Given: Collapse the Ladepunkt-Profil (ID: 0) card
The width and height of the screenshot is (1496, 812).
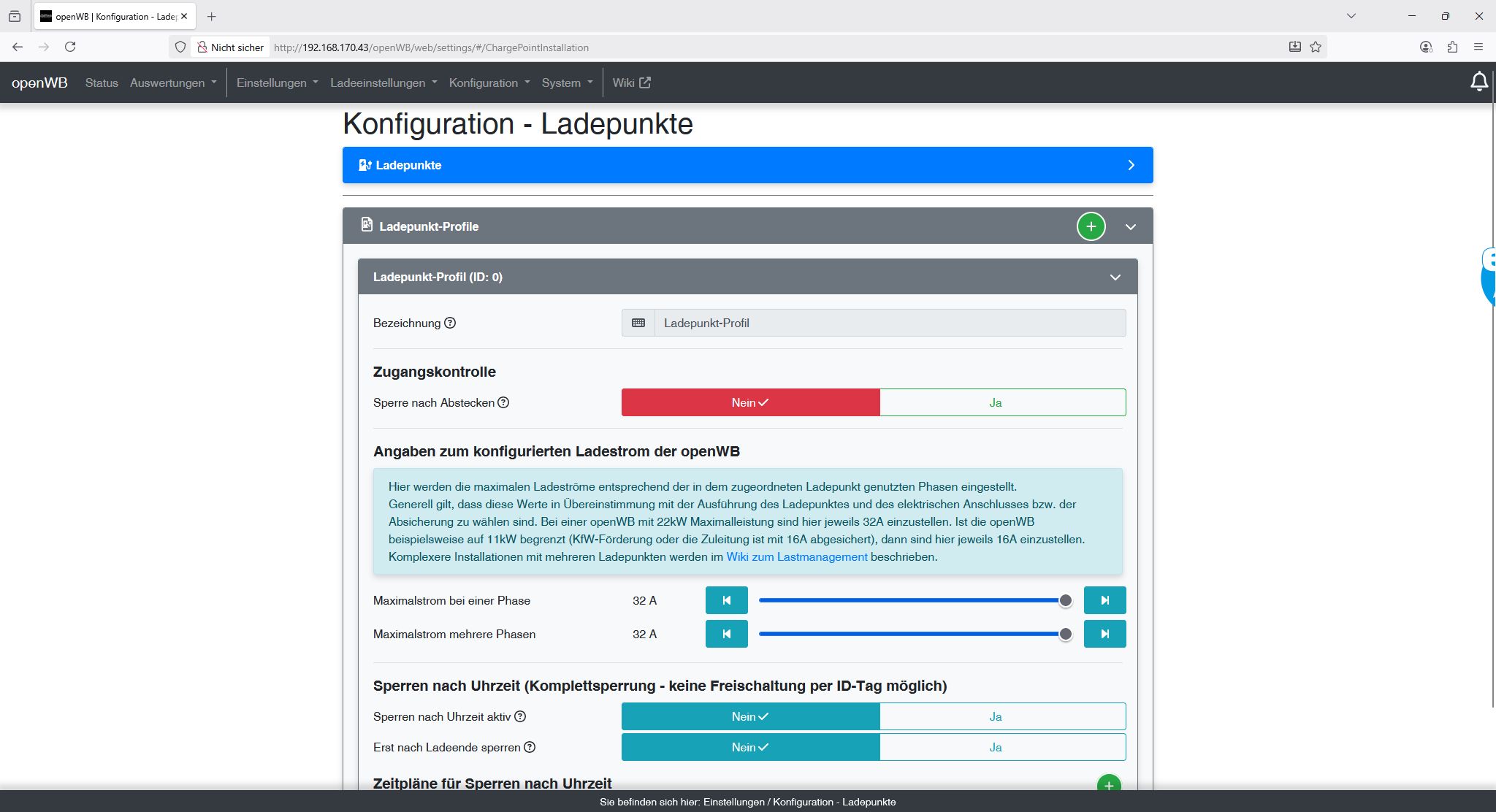Looking at the screenshot, I should click(x=1115, y=277).
